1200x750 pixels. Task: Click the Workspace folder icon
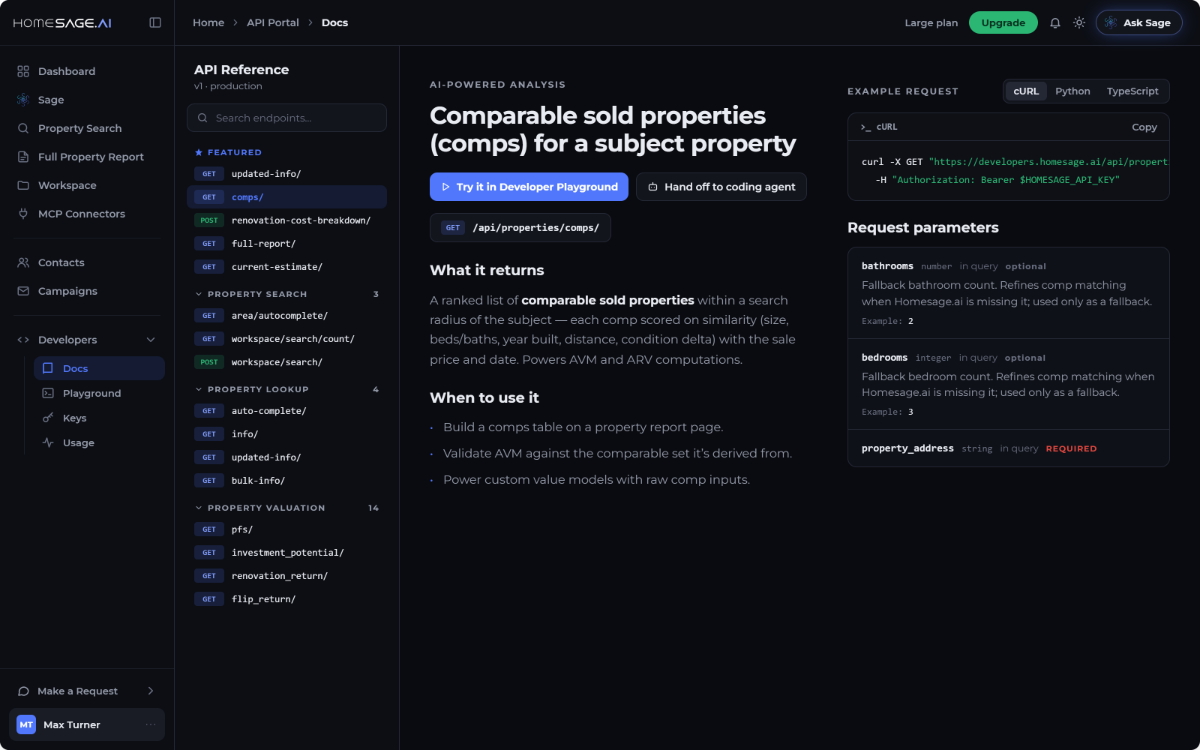click(23, 185)
